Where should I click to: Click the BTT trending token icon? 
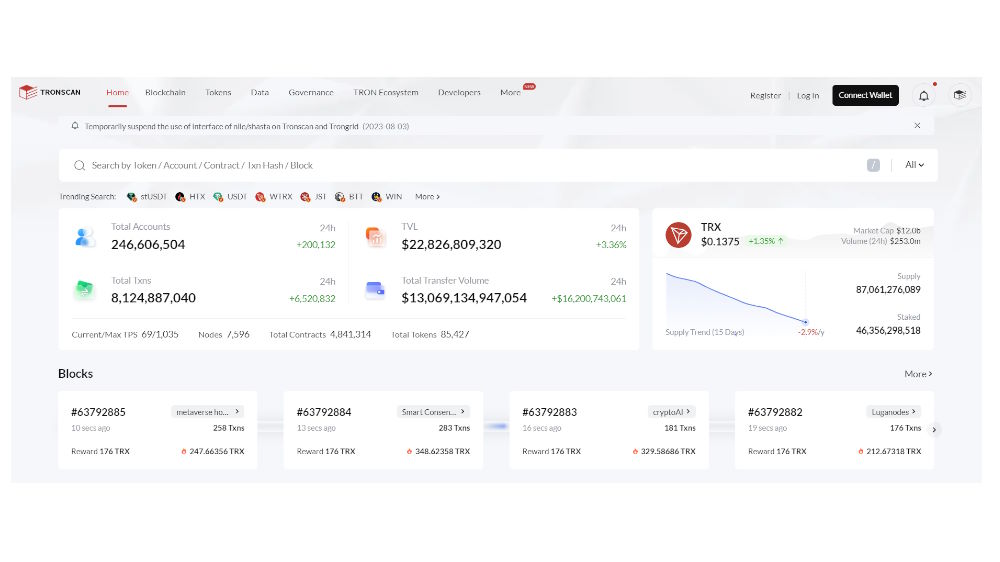click(x=340, y=197)
